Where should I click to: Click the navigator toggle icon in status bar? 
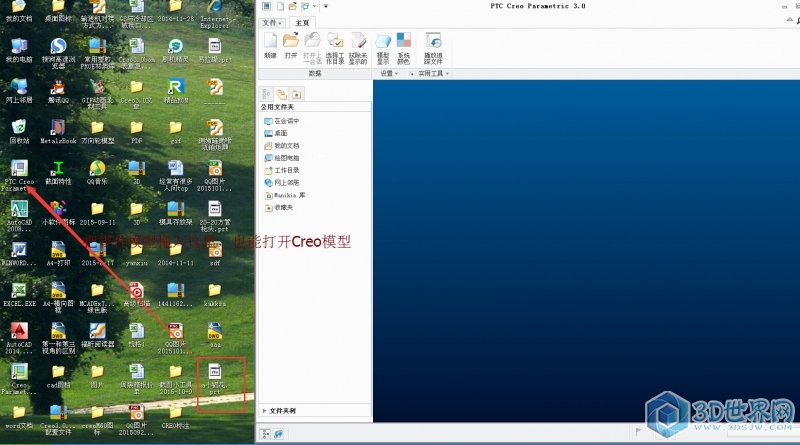[265, 434]
